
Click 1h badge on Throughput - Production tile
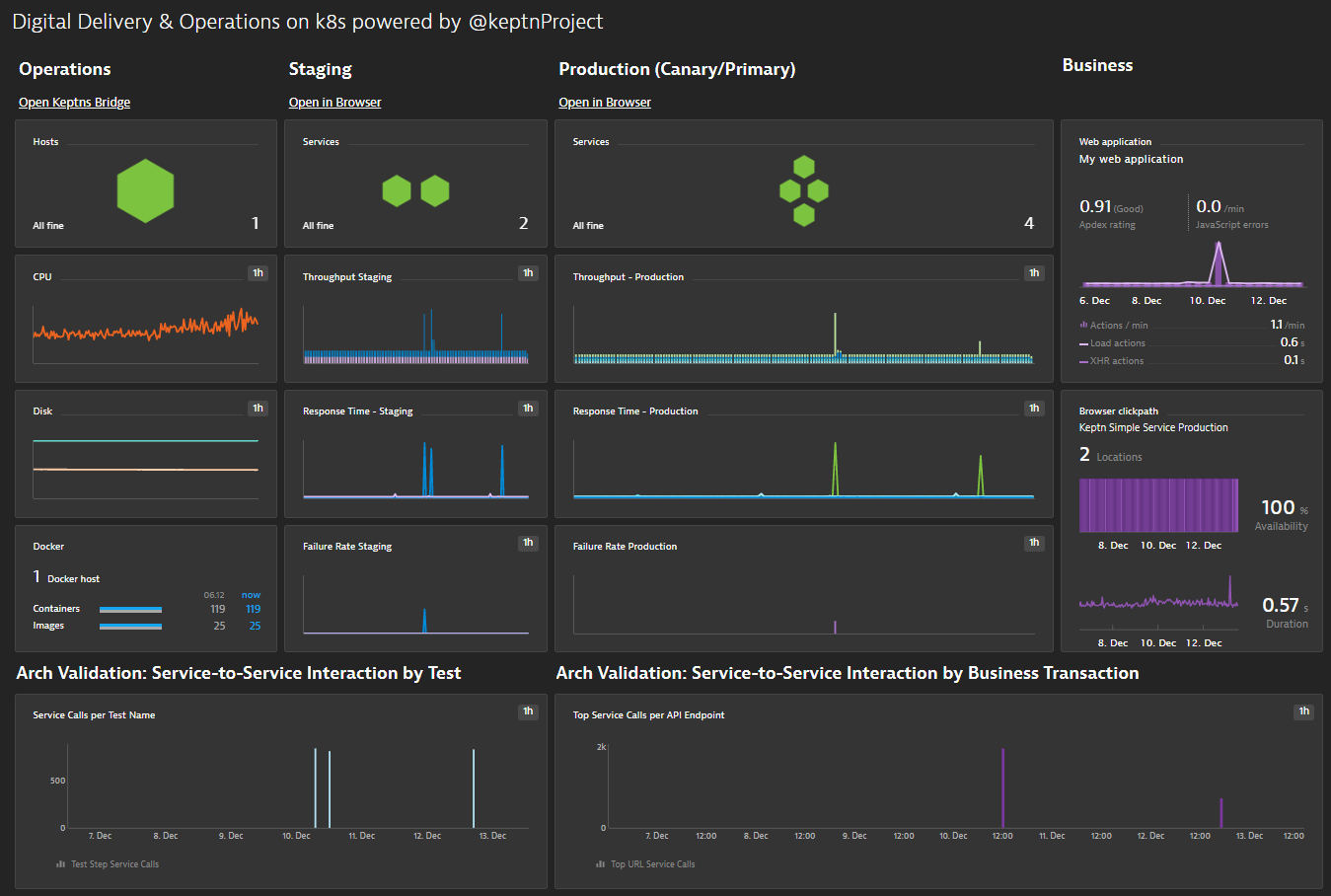(x=1034, y=273)
